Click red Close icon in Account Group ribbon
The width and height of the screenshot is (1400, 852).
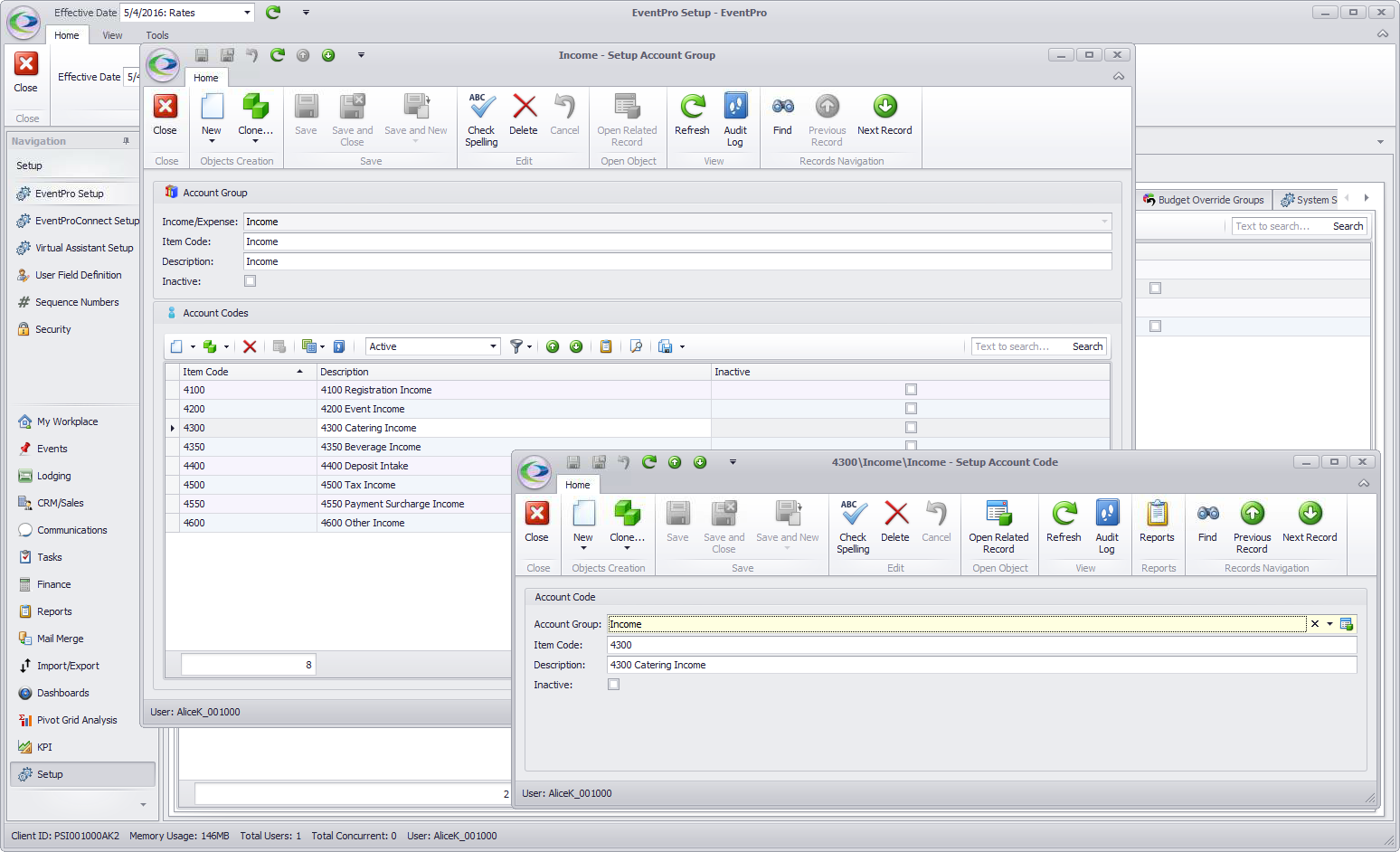tap(166, 115)
